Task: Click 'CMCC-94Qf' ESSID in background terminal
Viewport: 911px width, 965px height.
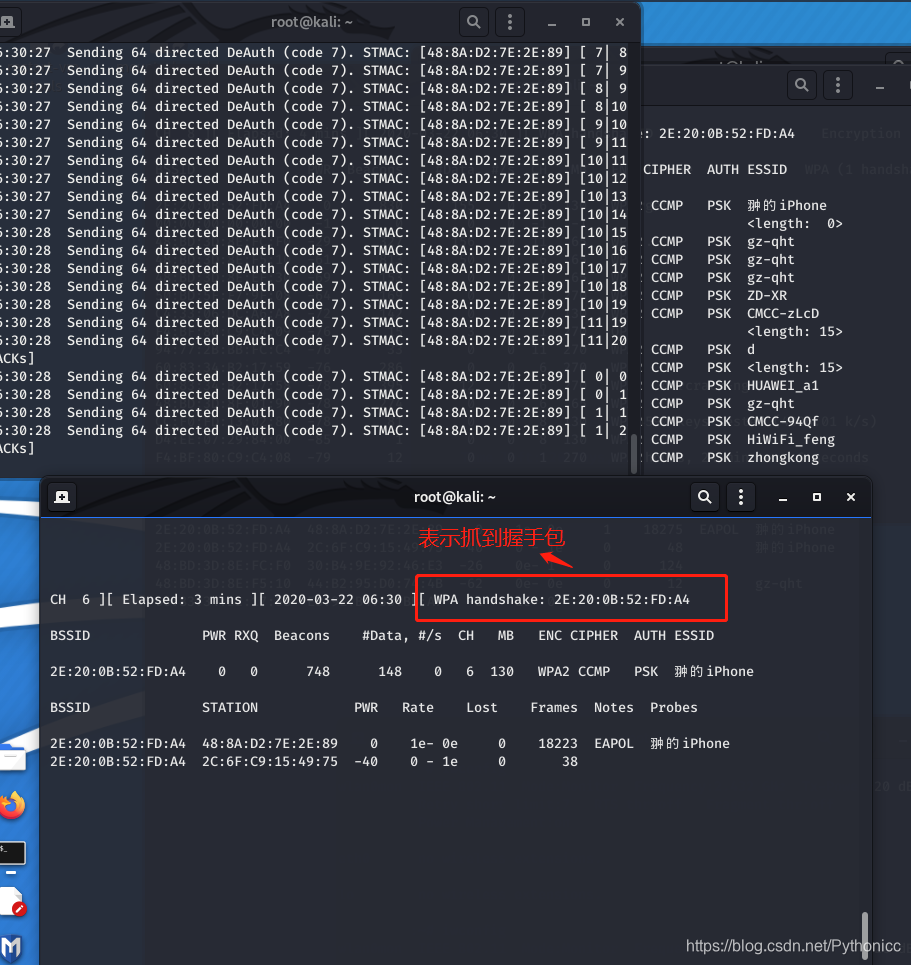Action: (x=783, y=422)
